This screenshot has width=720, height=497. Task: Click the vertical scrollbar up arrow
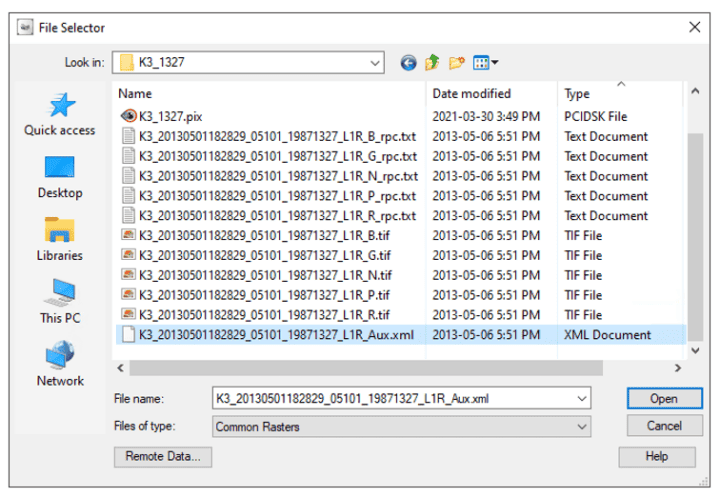[x=695, y=91]
